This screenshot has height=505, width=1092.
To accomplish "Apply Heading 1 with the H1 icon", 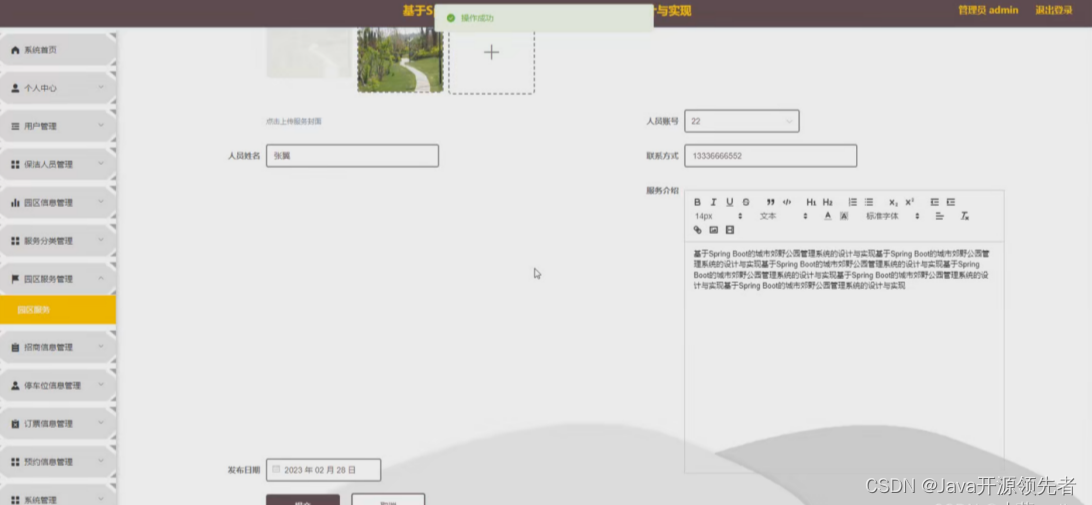I will click(811, 202).
